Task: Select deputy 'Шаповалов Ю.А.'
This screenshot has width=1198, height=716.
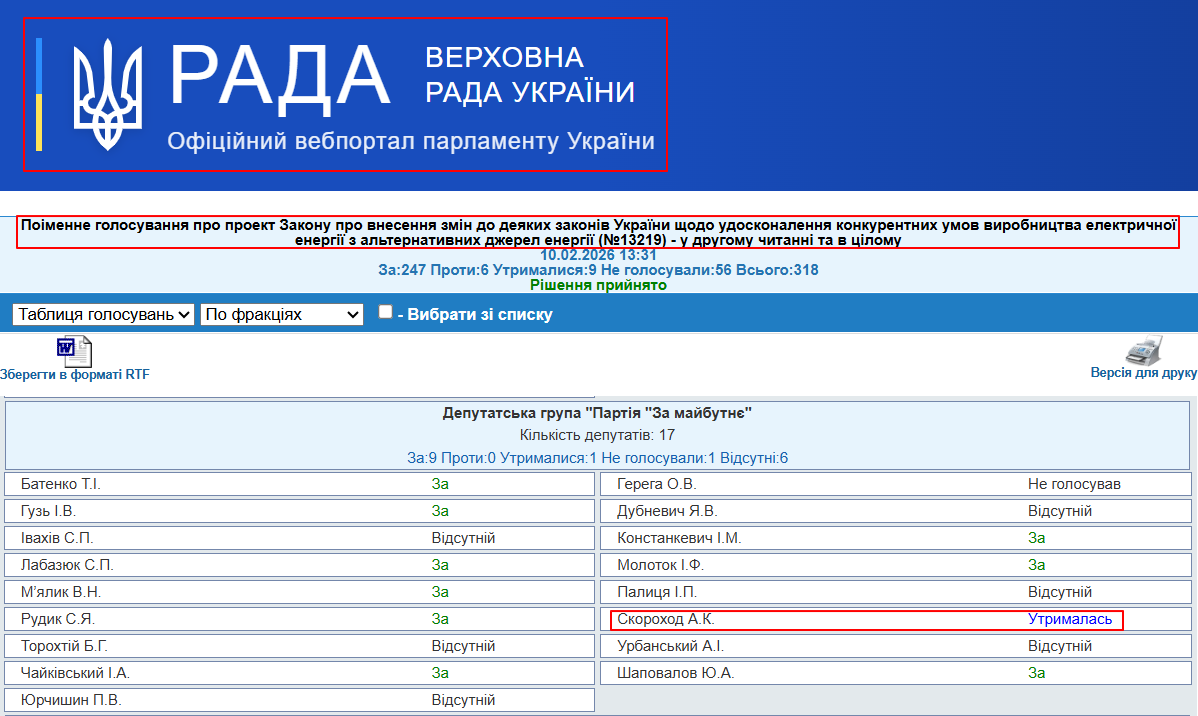Action: [675, 672]
